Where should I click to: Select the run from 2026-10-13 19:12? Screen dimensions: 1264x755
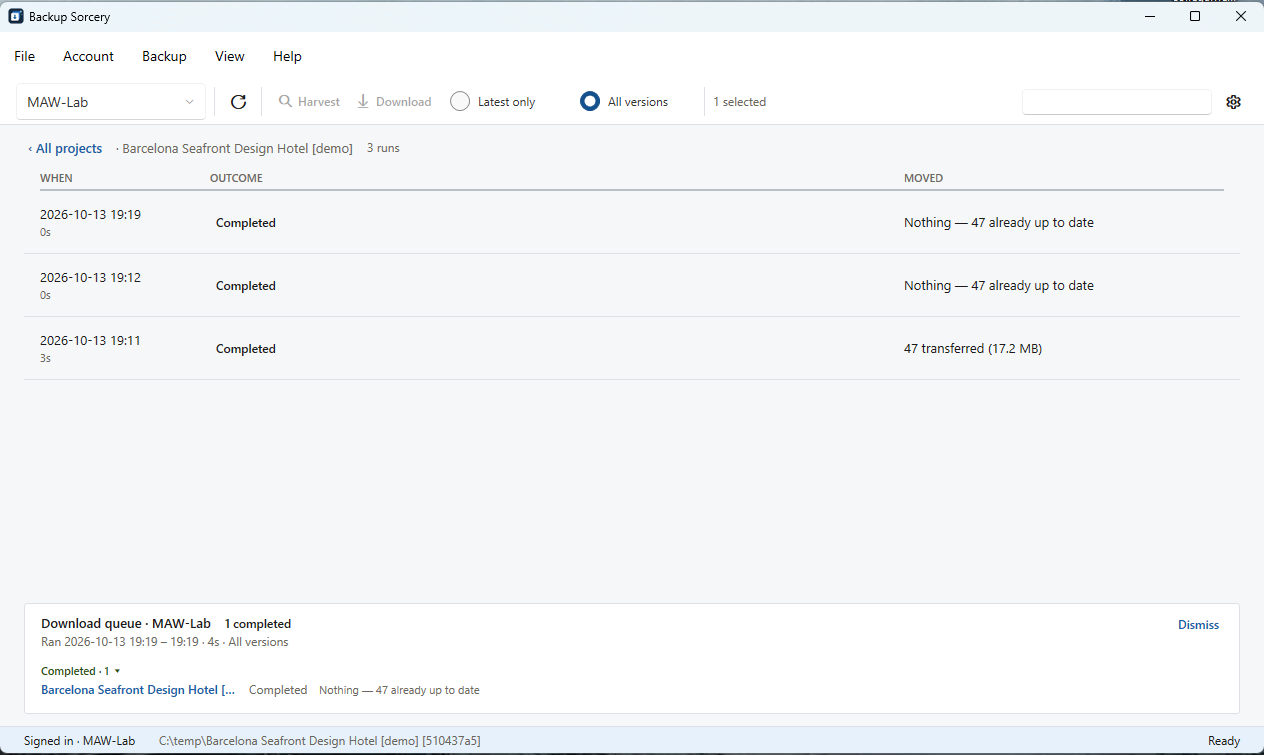coord(632,285)
